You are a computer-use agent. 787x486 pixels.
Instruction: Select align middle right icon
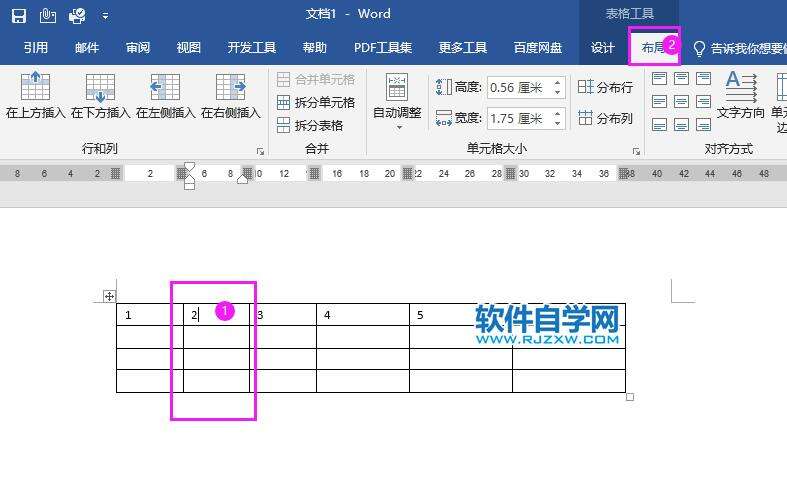click(703, 101)
